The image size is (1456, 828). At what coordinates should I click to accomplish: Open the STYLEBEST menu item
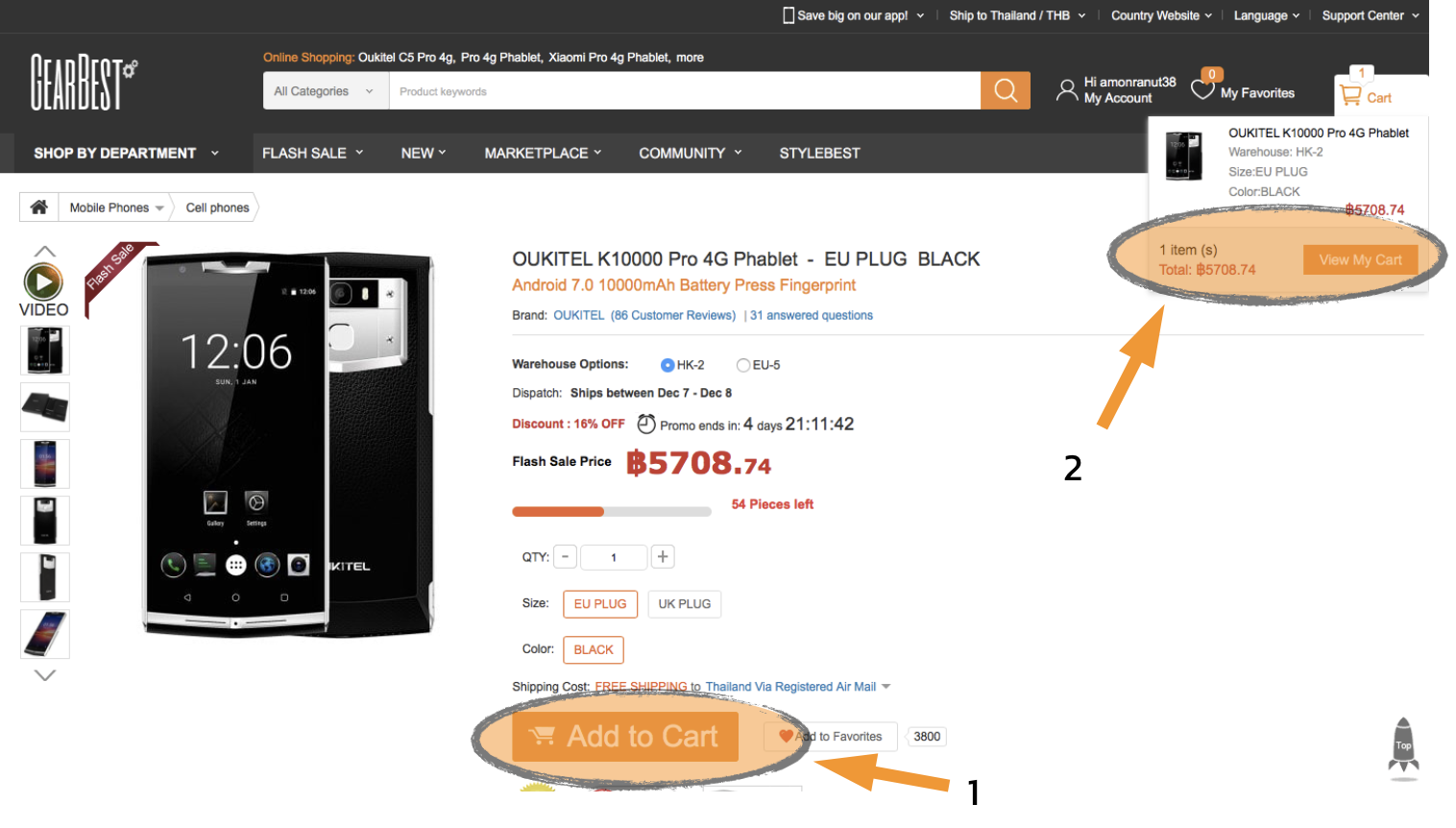click(819, 153)
